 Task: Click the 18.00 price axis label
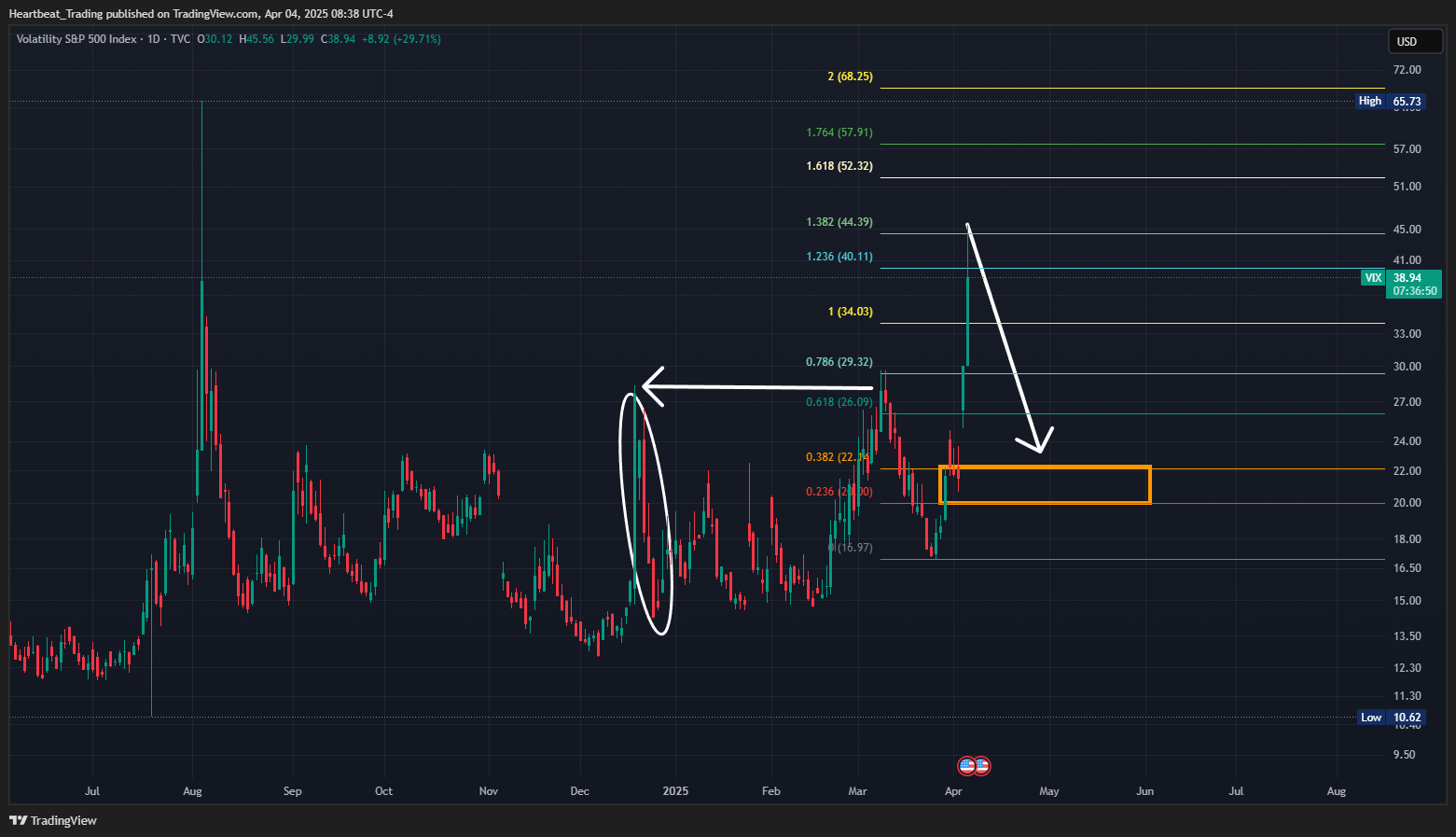(1407, 539)
